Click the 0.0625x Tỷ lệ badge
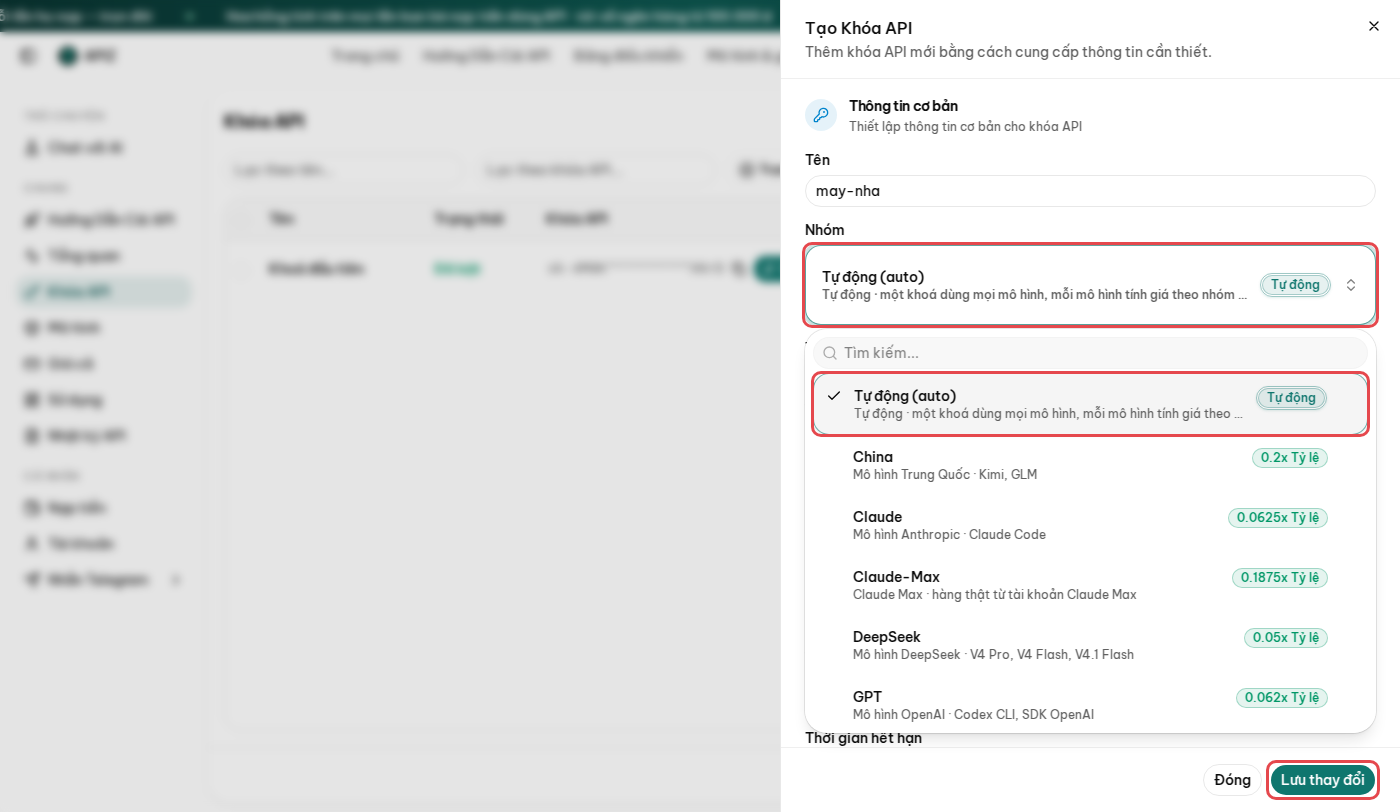The height and width of the screenshot is (812, 1400). 1278,517
